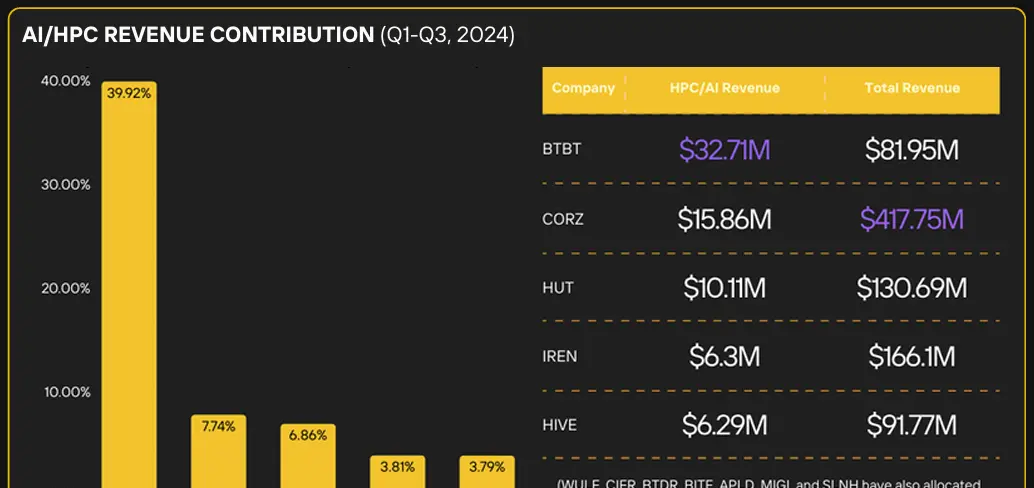The height and width of the screenshot is (488, 1034).
Task: Click the 30.00% y-axis label
Action: 66,184
